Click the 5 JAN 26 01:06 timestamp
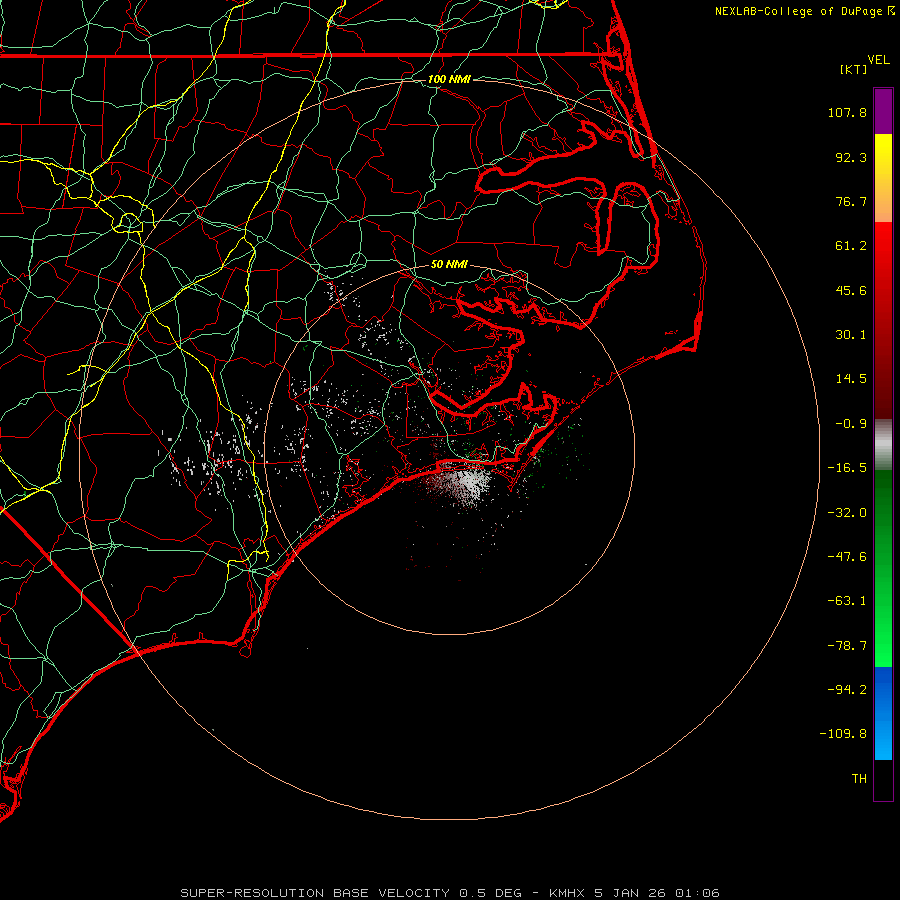Image resolution: width=900 pixels, height=900 pixels. coord(657,893)
